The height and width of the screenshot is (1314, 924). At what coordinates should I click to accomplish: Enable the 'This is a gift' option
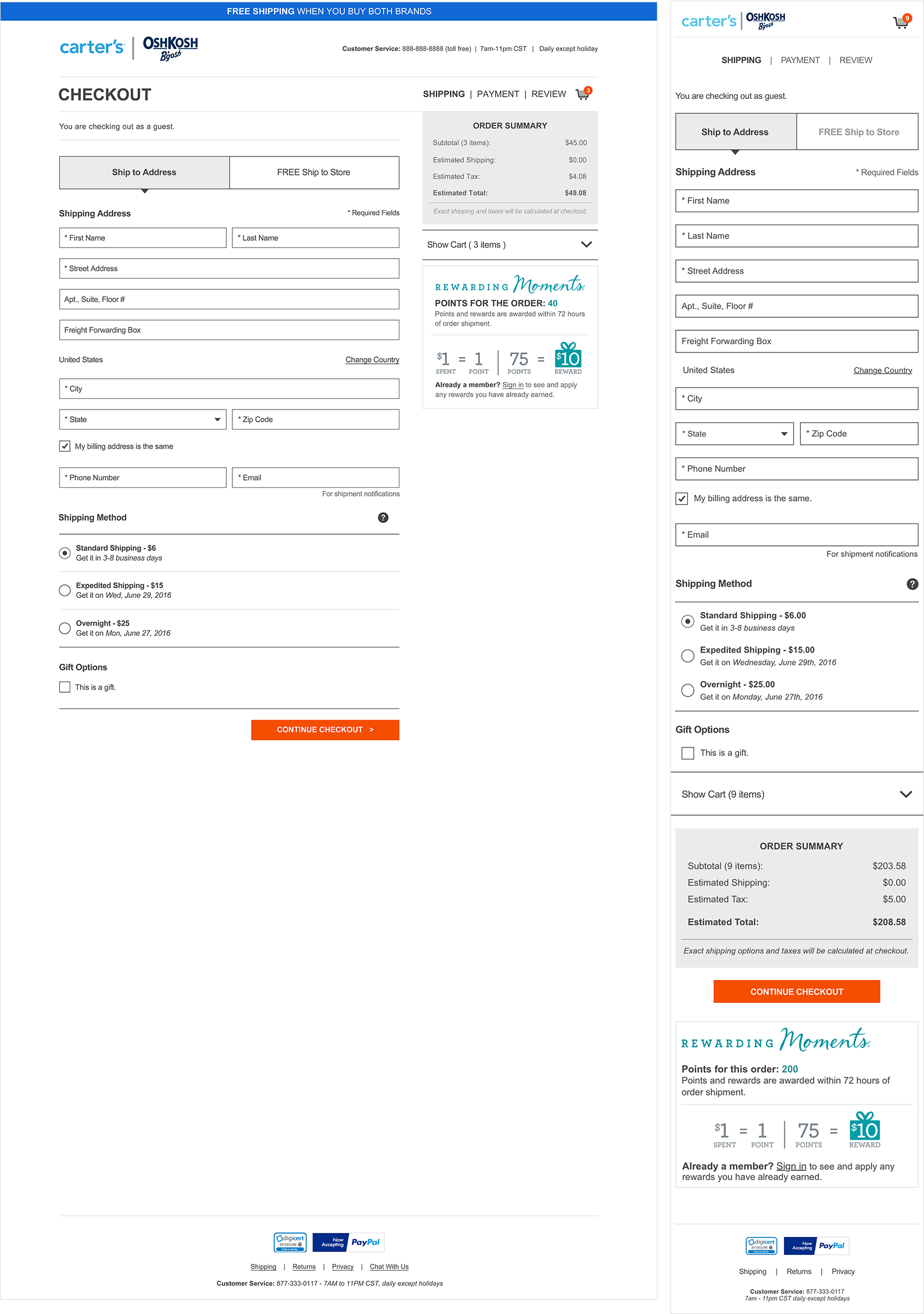64,687
